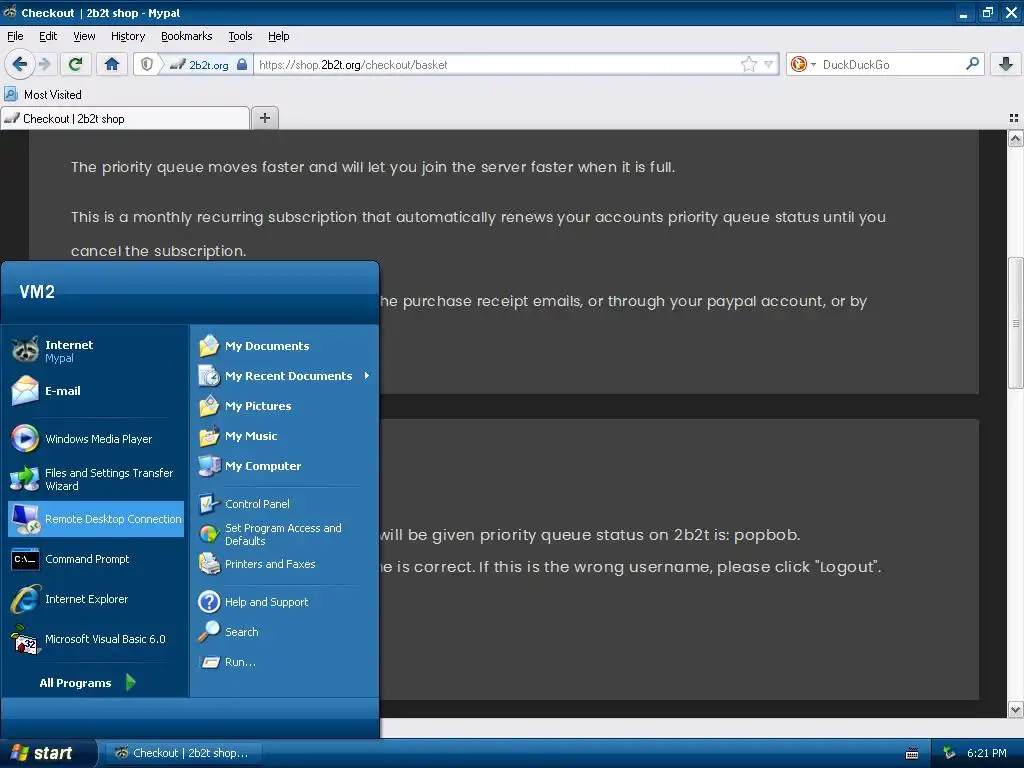This screenshot has width=1024, height=768.
Task: Click the keyboard tray icon
Action: (x=912, y=754)
